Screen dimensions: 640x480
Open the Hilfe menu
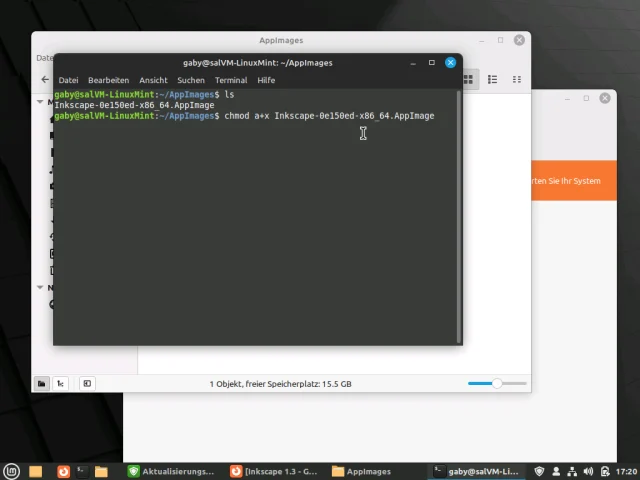tap(266, 80)
